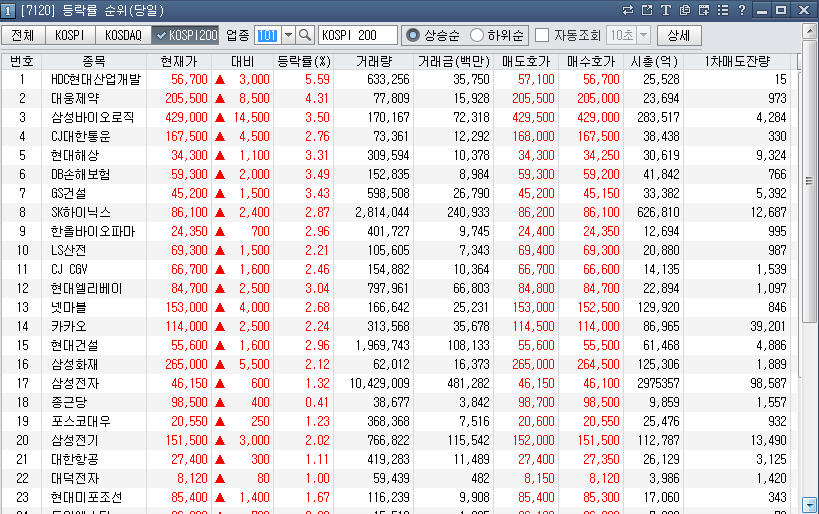Screen dimensions: 819x514
Task: Switch to the 전체 tab
Action: pyautogui.click(x=23, y=35)
